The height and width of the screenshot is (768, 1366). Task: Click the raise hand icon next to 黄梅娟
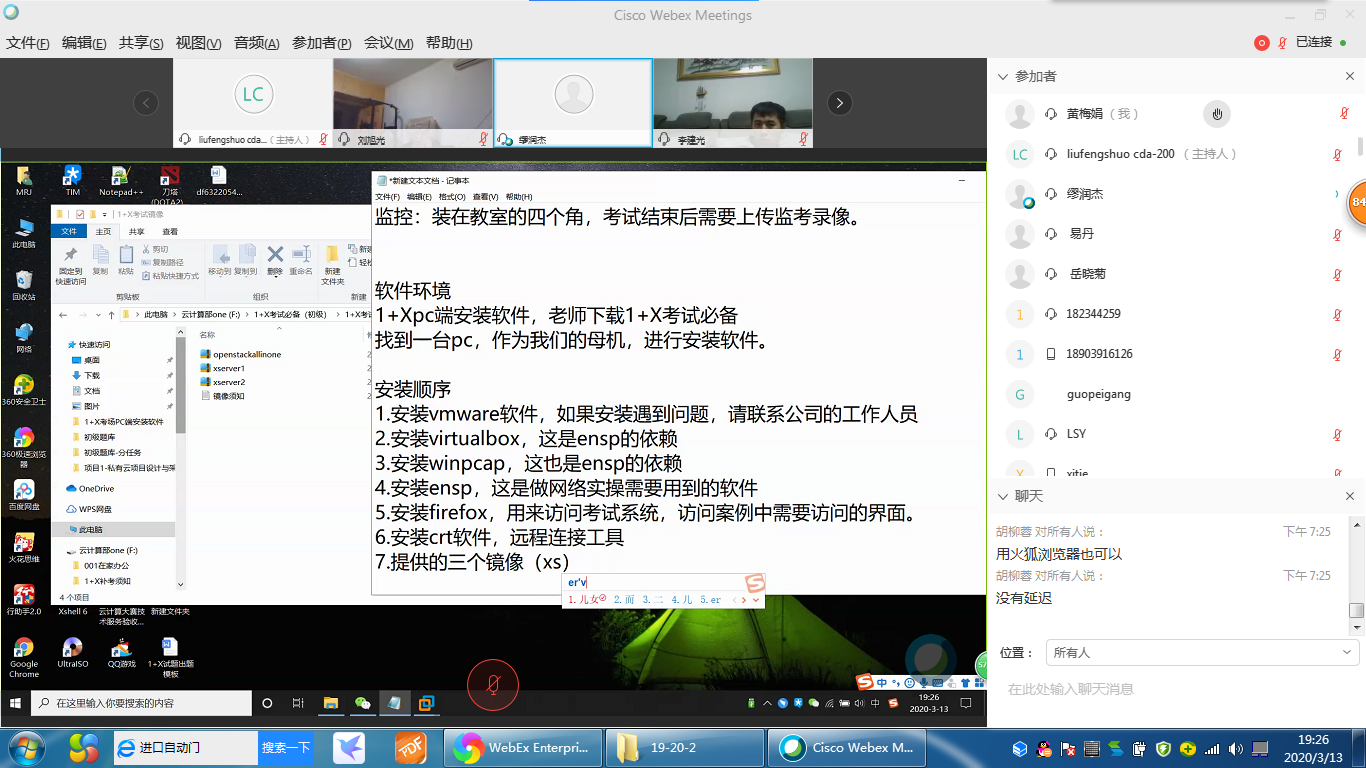[x=1217, y=114]
